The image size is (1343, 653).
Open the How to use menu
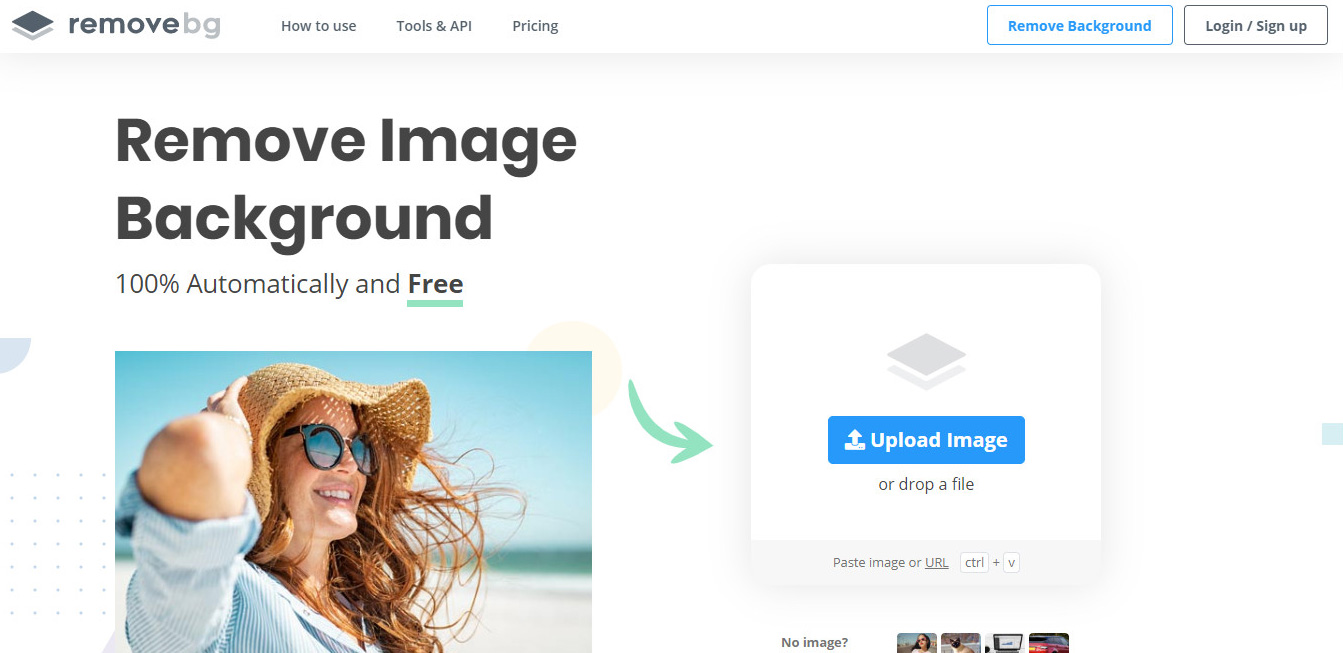coord(318,26)
